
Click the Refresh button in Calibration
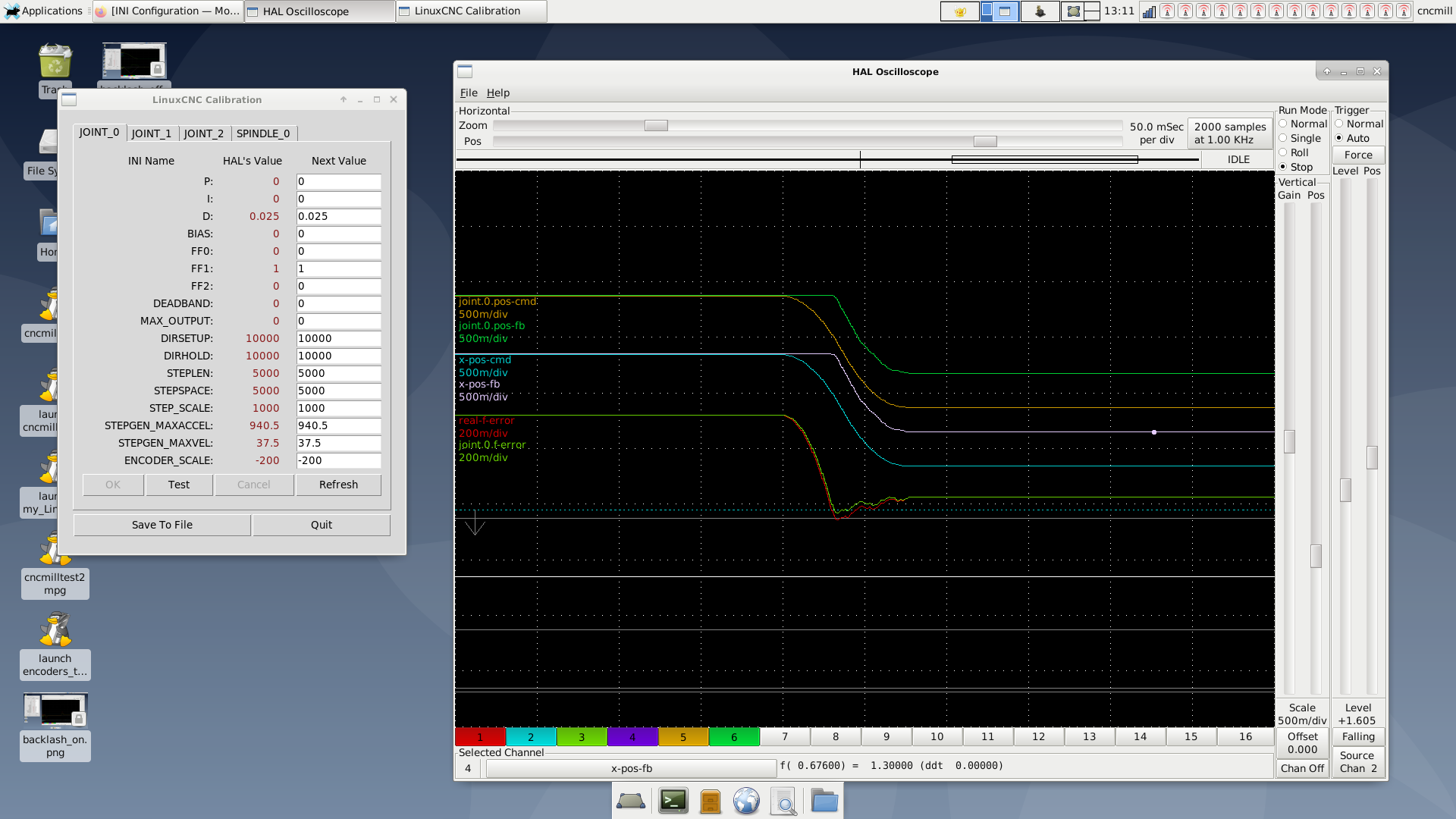(338, 485)
